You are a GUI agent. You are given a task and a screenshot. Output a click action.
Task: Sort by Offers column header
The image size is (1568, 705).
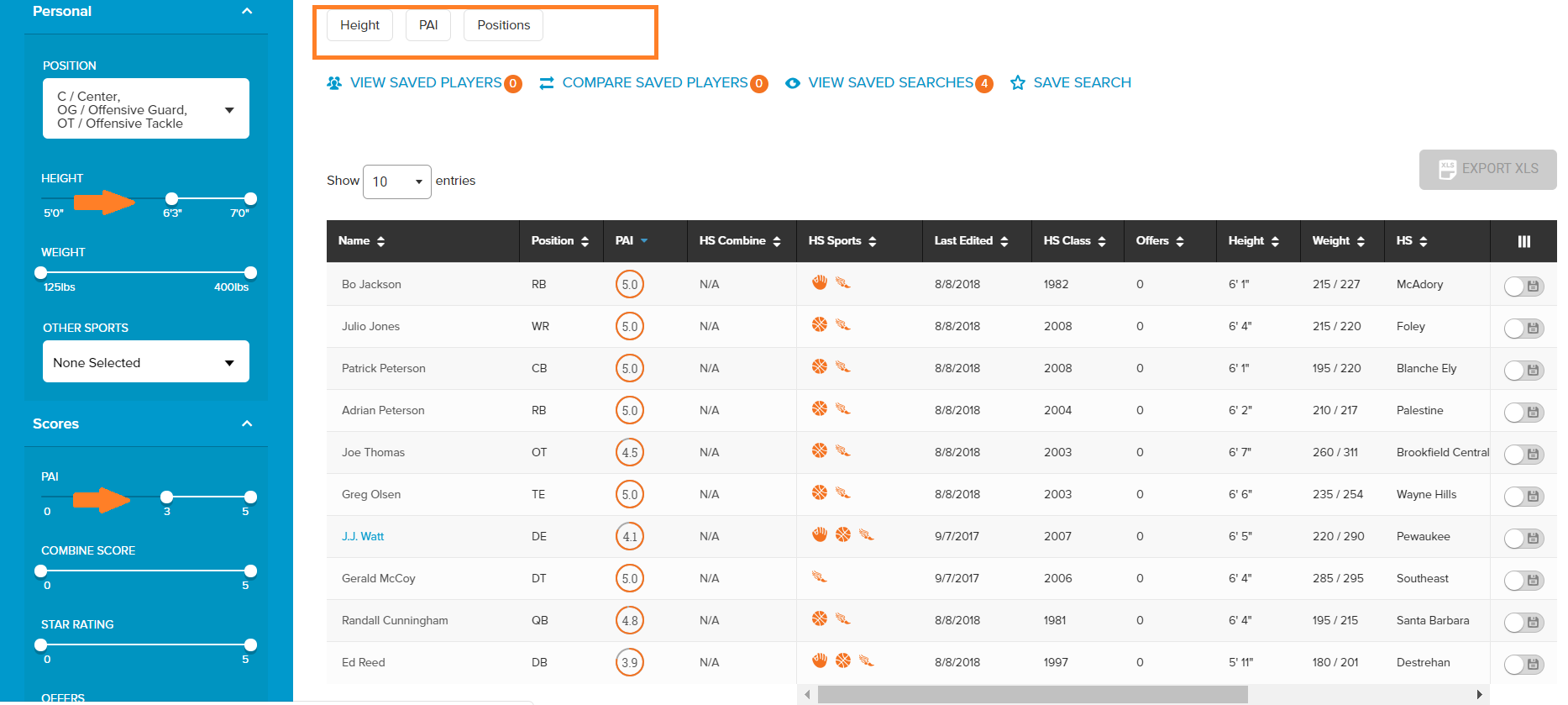tap(1170, 241)
